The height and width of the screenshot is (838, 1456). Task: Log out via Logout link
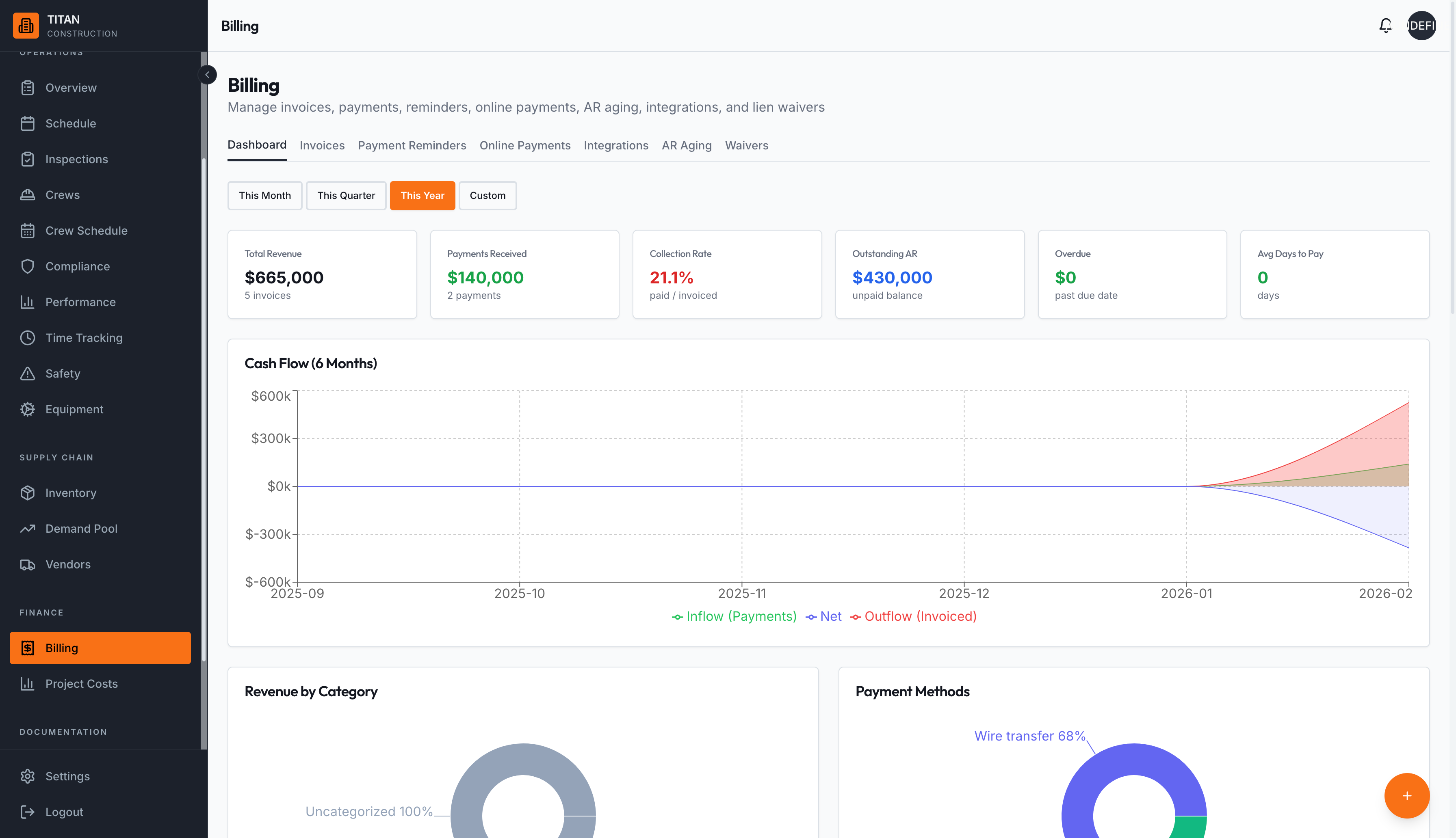pos(100,812)
